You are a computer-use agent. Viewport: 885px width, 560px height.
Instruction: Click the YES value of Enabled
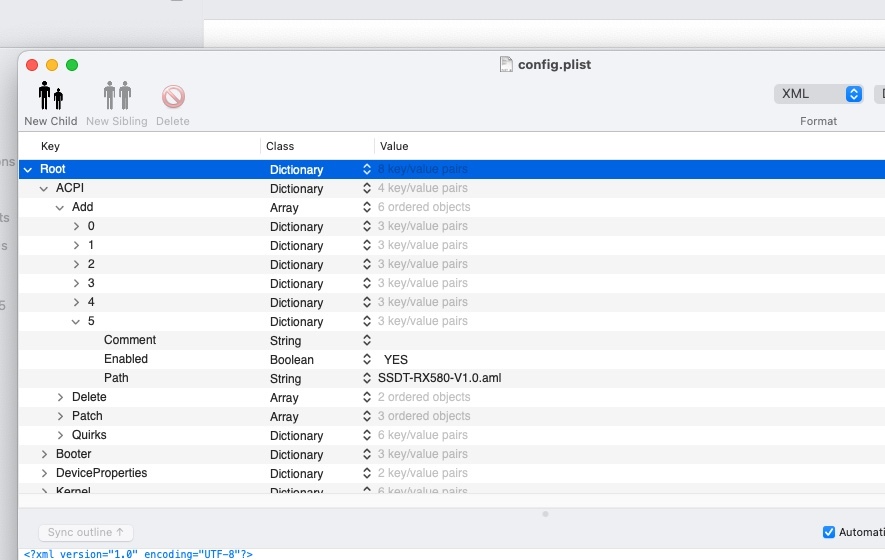pyautogui.click(x=396, y=360)
